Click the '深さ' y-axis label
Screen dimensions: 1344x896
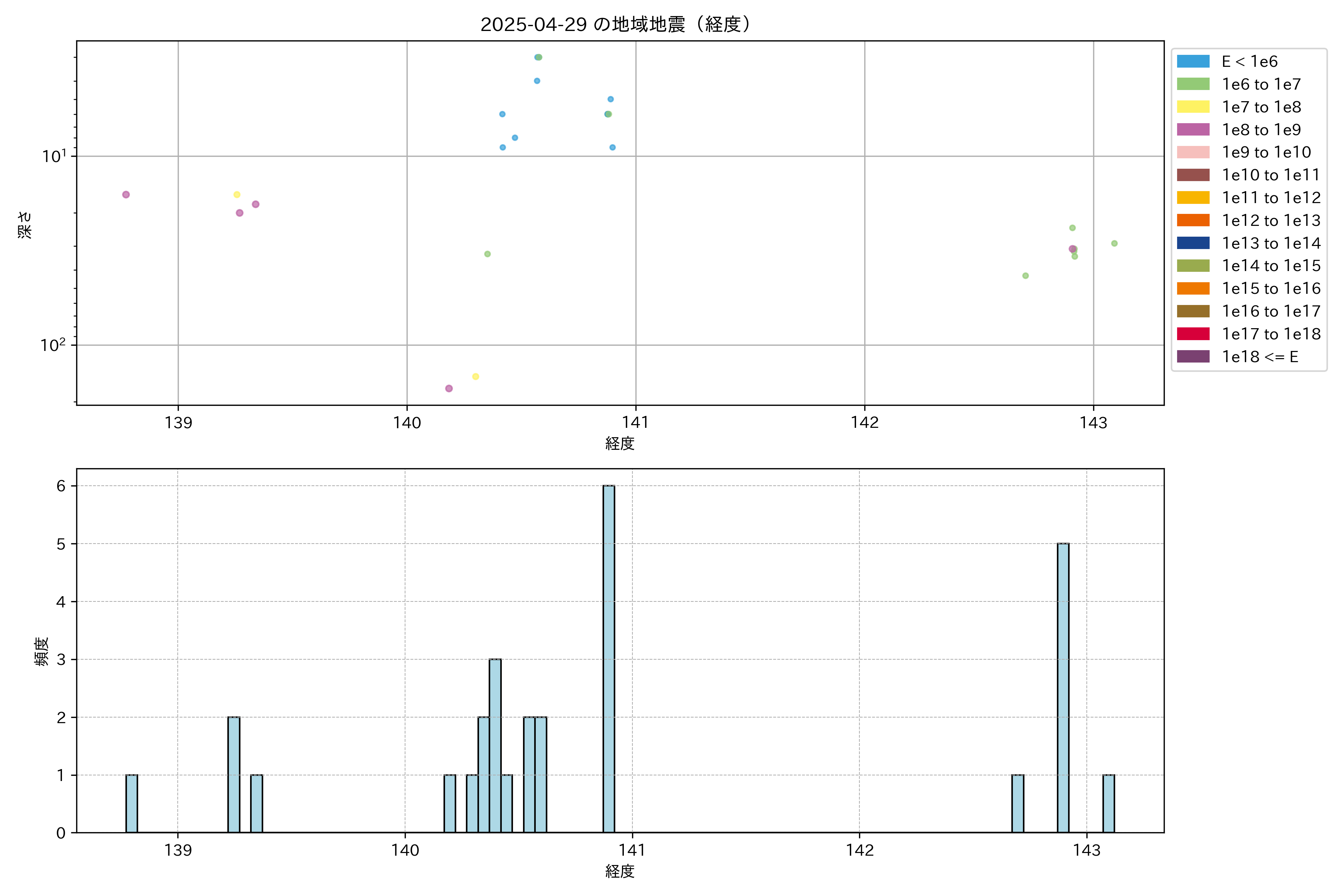click(25, 225)
